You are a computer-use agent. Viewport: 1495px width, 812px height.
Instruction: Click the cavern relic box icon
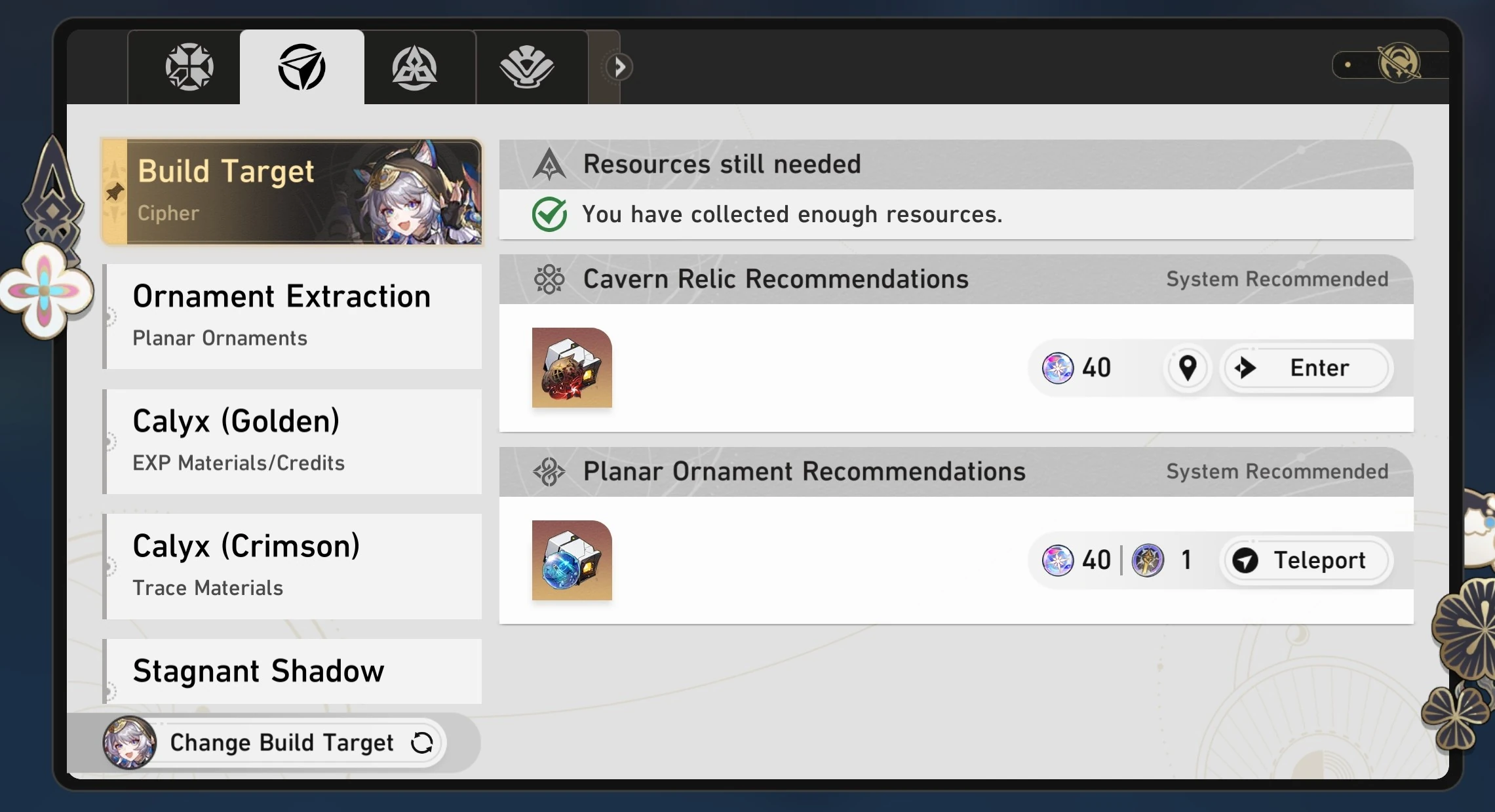point(572,368)
